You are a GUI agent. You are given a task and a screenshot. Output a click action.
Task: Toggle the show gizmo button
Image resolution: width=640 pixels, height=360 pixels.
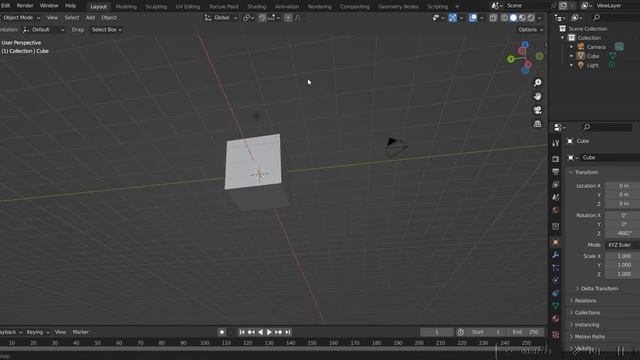pos(452,18)
